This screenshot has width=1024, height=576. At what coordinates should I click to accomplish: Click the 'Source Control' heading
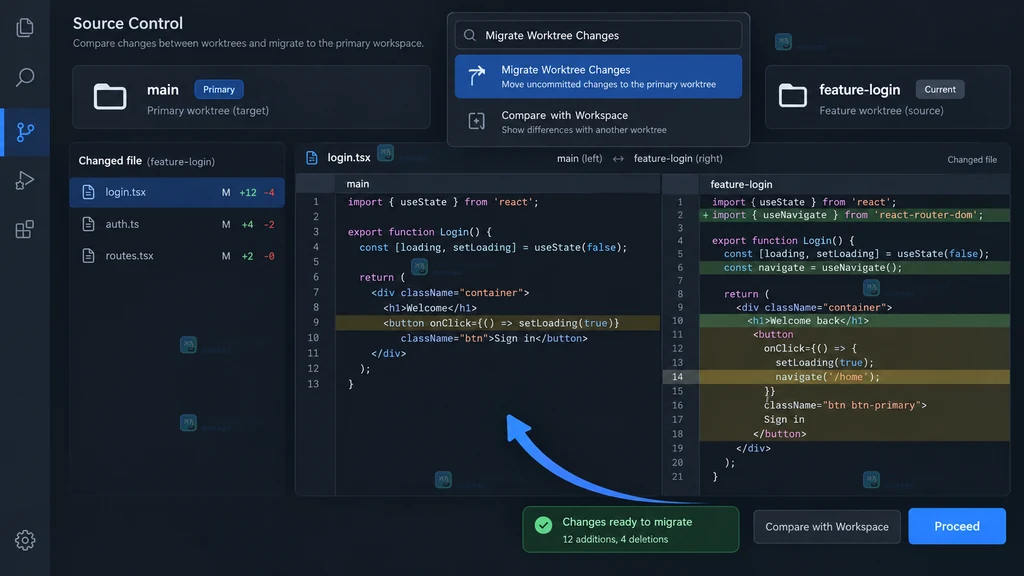point(127,24)
